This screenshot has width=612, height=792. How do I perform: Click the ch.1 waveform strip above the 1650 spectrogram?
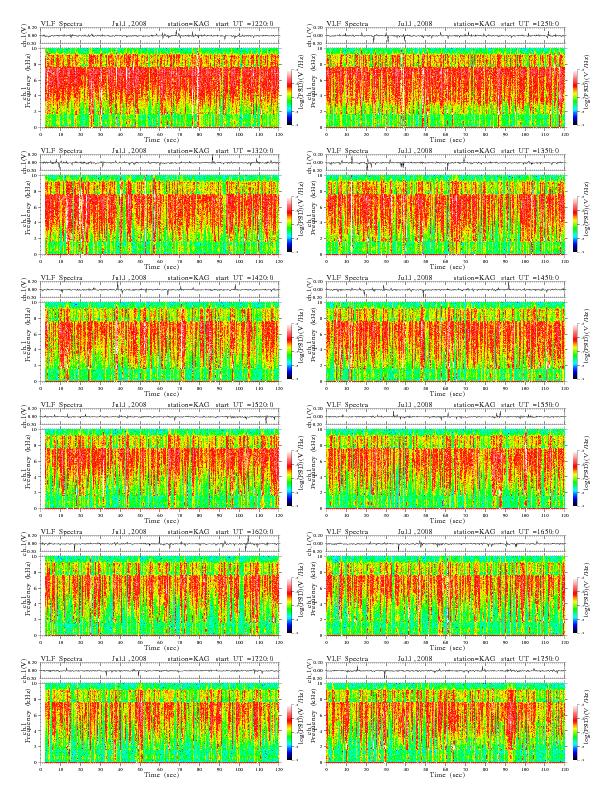coord(445,543)
